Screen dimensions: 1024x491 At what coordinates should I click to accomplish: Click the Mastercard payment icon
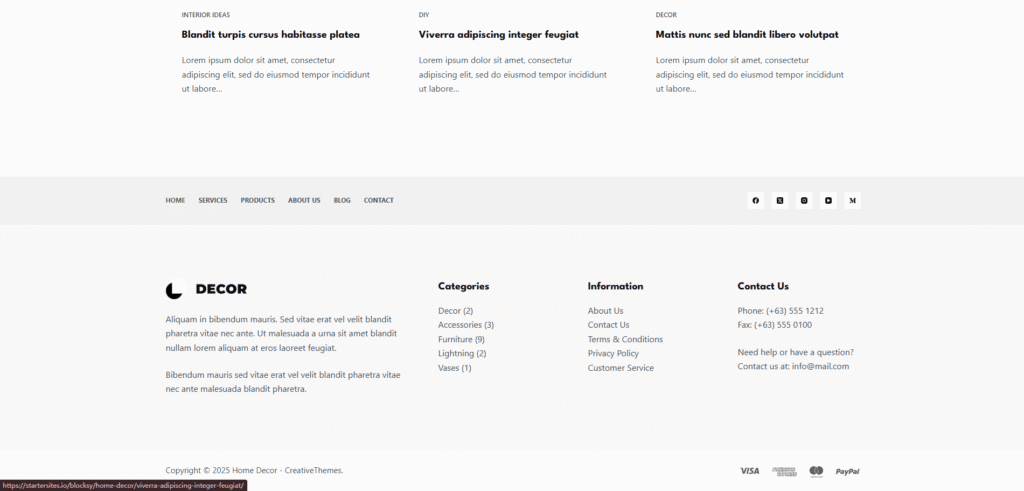point(816,471)
